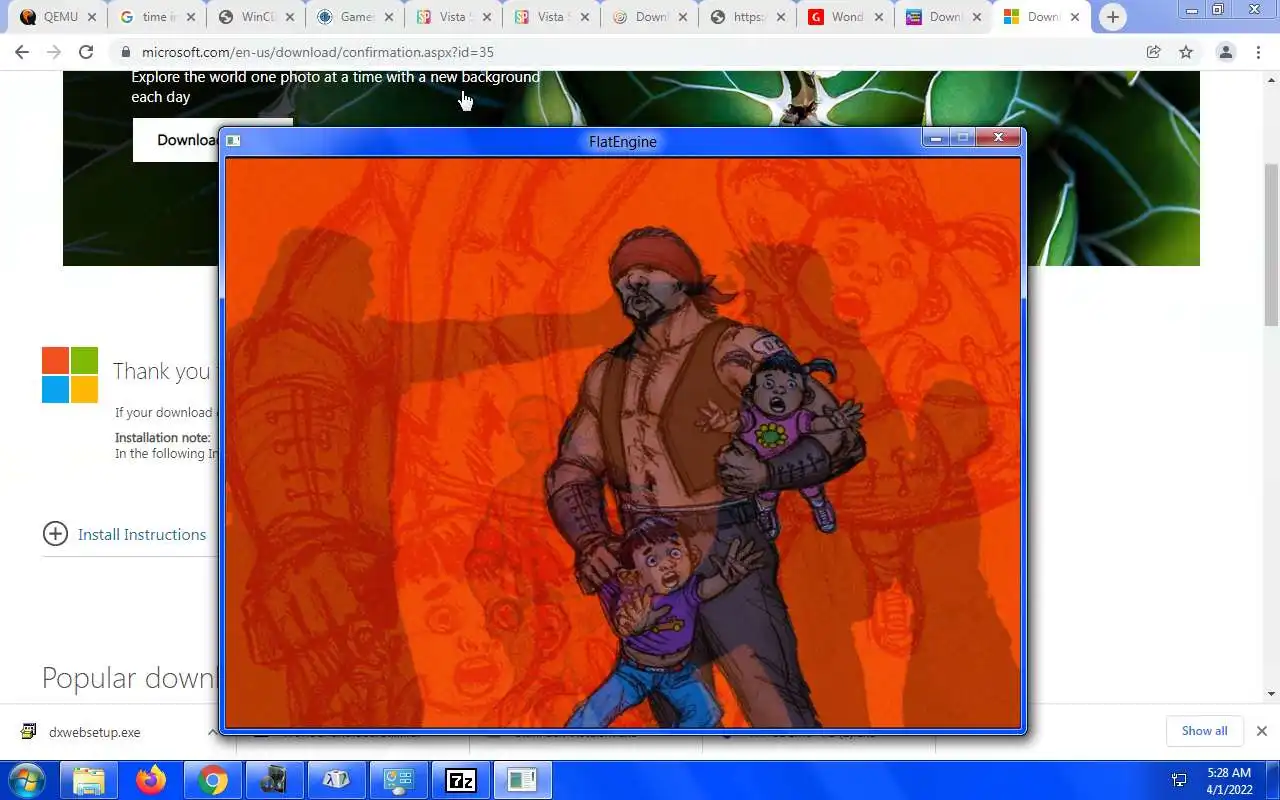The height and width of the screenshot is (800, 1280).
Task: Click inside the FlatEngine game artwork
Action: coord(622,442)
